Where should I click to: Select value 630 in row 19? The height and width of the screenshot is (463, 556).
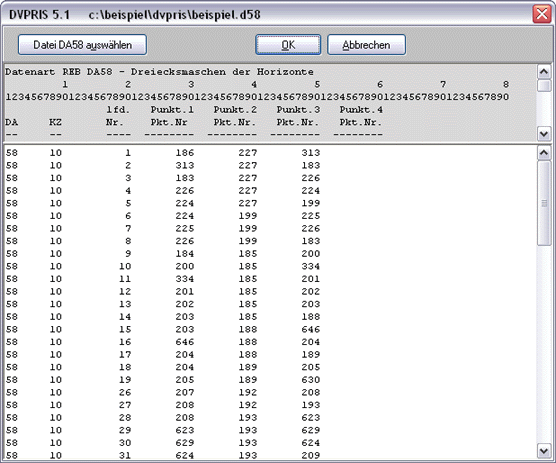(311, 380)
